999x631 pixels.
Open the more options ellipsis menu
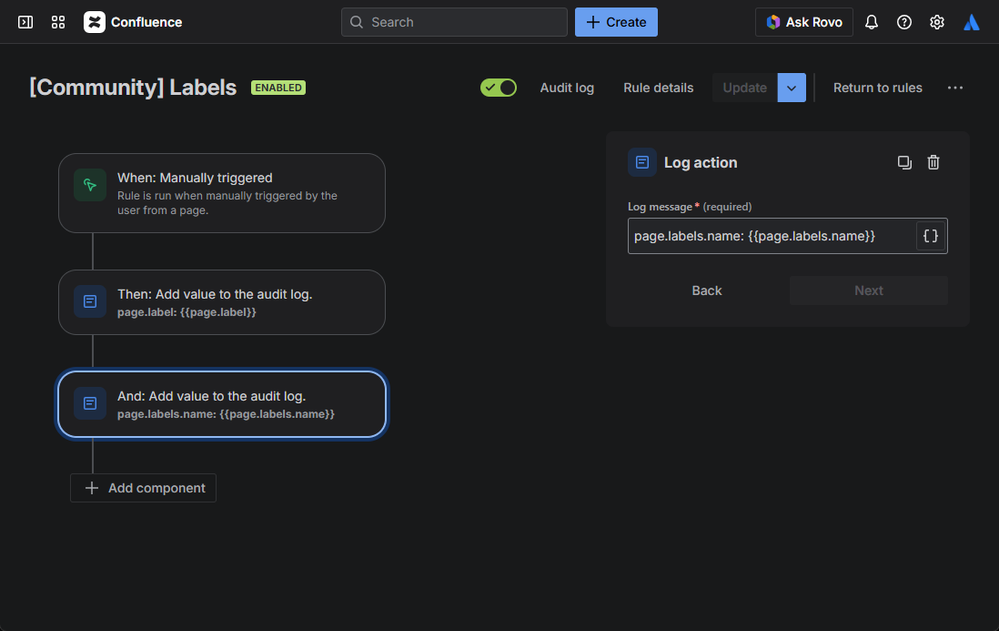(x=955, y=88)
